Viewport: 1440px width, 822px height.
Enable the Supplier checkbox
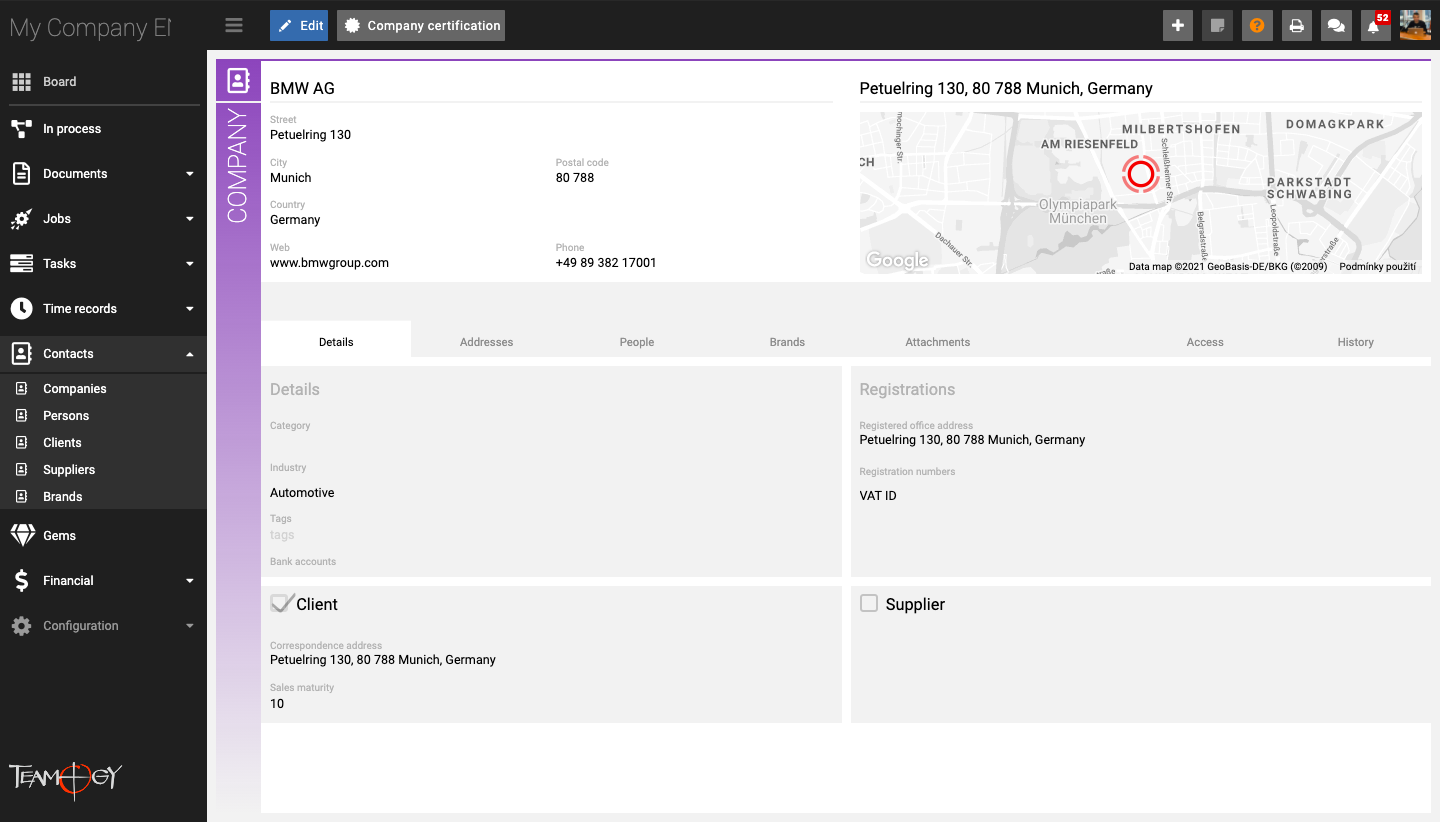pyautogui.click(x=869, y=603)
